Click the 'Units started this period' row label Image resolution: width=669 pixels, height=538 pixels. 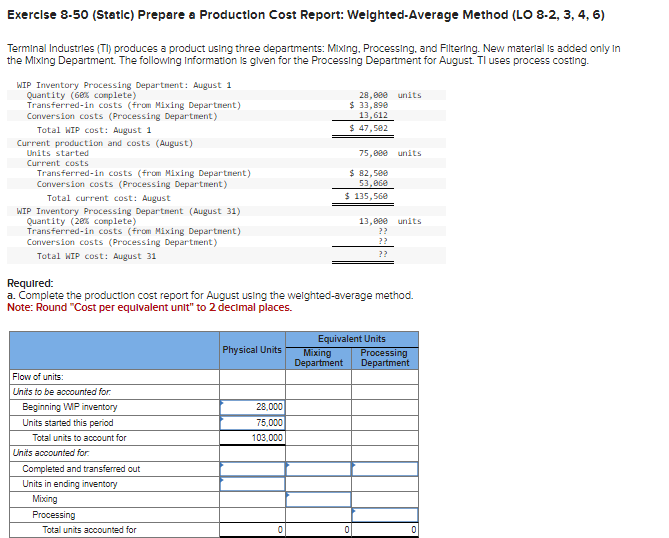[x=68, y=423]
